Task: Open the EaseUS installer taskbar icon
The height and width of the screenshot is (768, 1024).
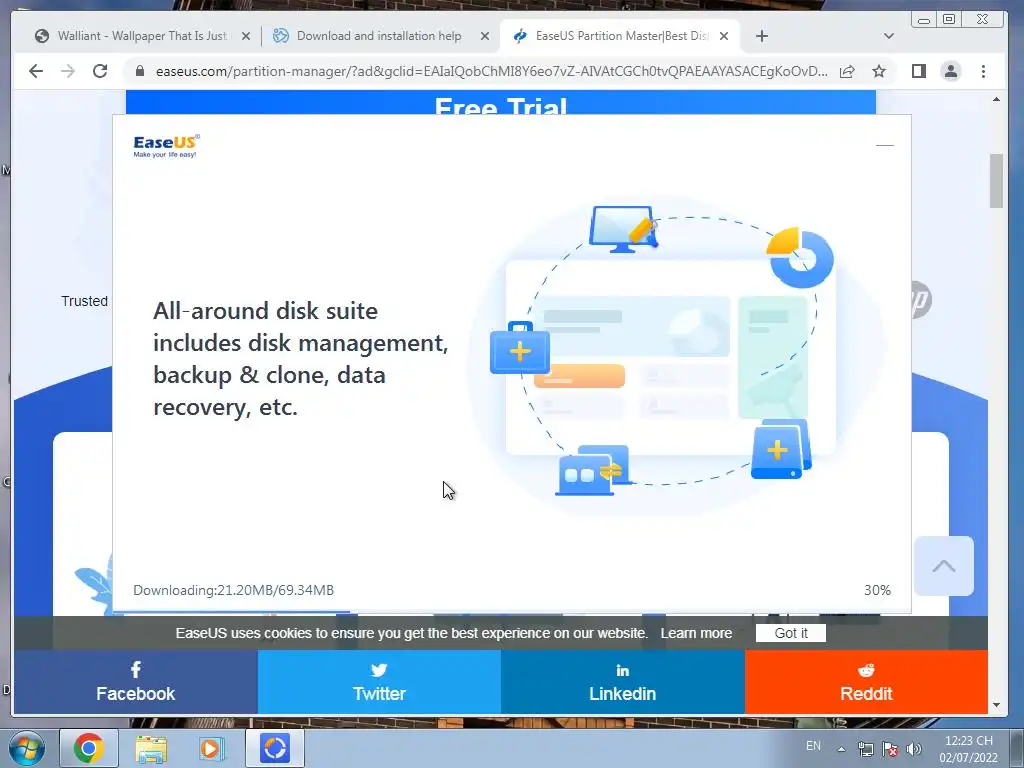Action: (275, 748)
